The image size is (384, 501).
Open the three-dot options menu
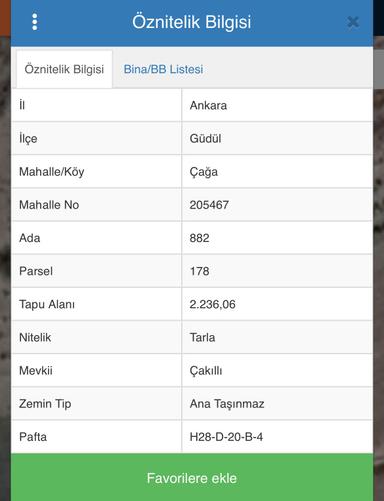(35, 22)
